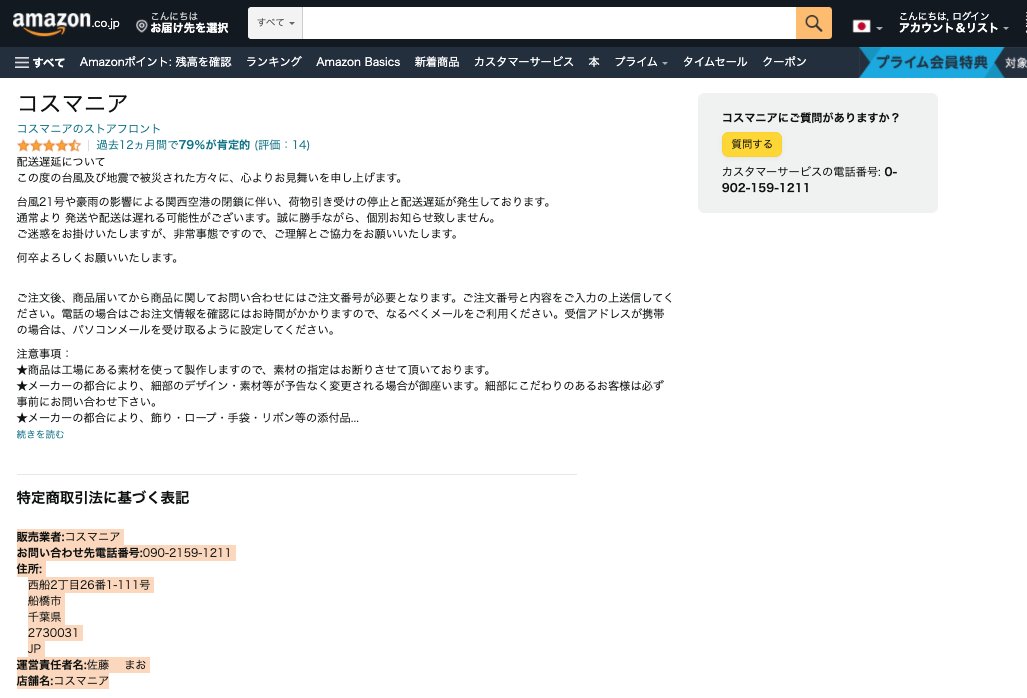Viewport: 1027px width, 698px height.
Task: Click the 090-2159-1211 contact number
Action: [187, 553]
